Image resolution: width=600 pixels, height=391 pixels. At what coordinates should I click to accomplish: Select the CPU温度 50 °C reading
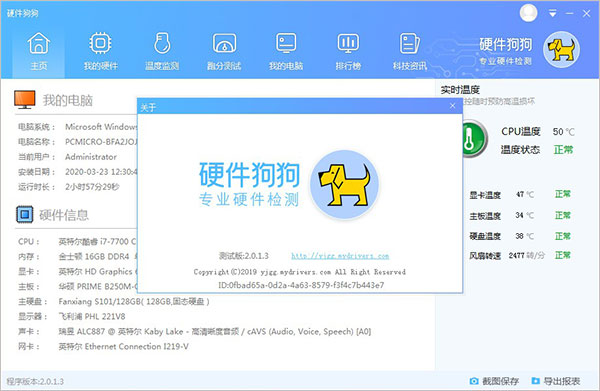[538, 132]
